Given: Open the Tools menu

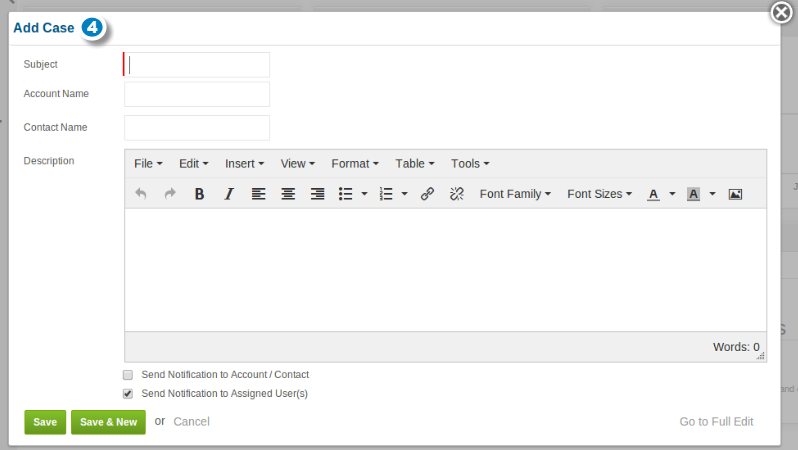Looking at the screenshot, I should tap(470, 164).
